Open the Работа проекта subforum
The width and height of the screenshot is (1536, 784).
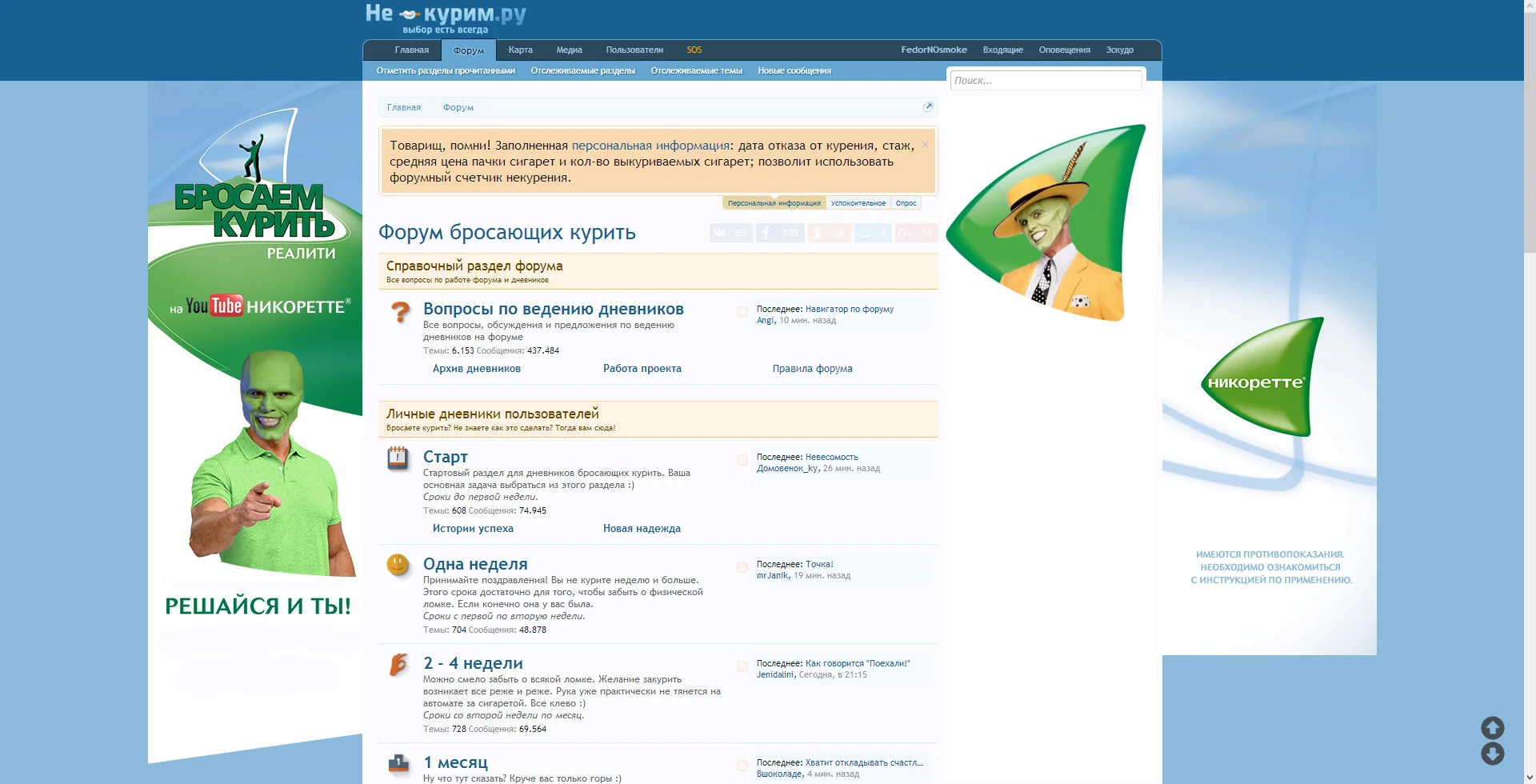[642, 369]
